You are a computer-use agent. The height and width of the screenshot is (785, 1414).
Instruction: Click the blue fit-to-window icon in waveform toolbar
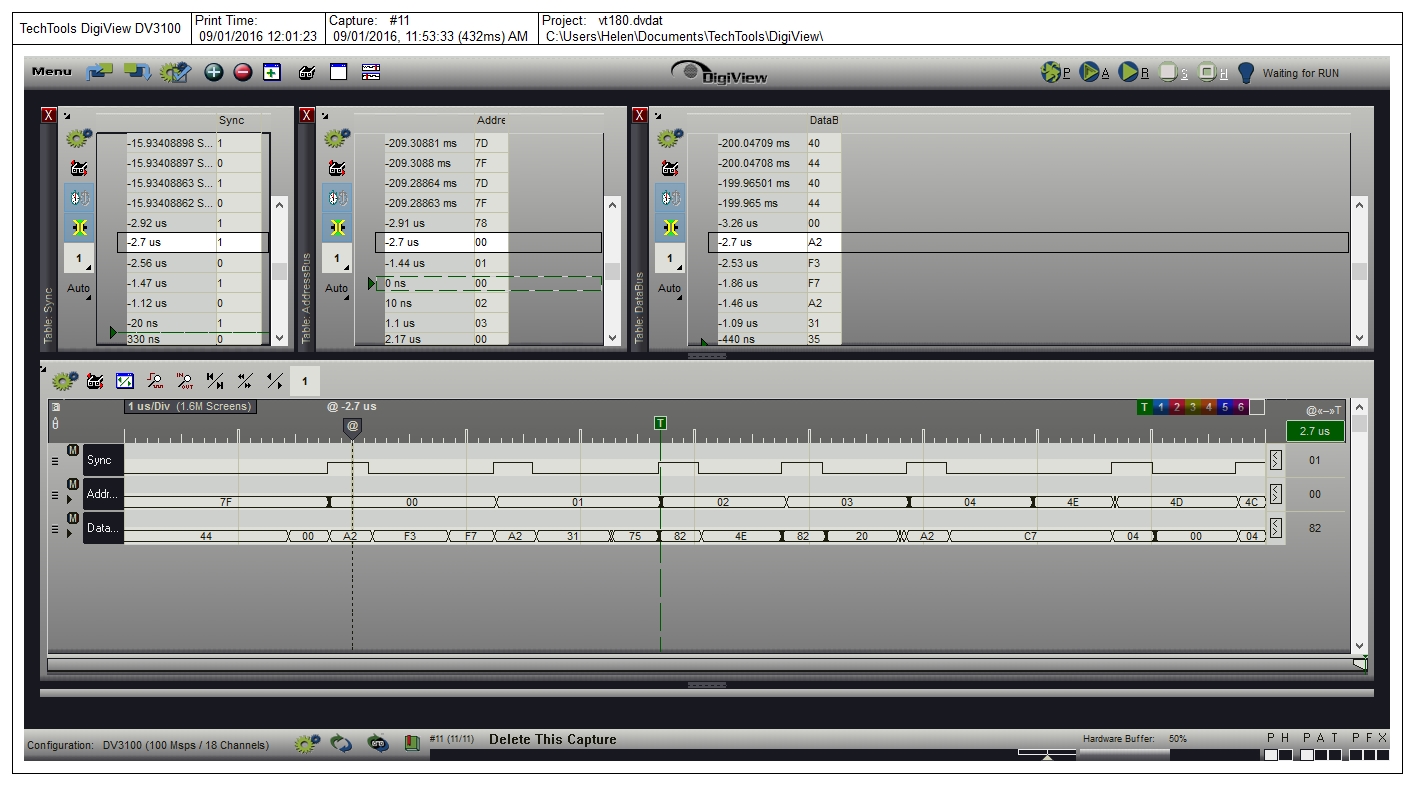coord(125,381)
